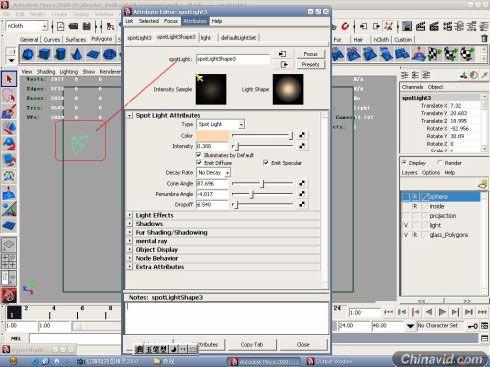Click the light Color swatch
This screenshot has width=490, height=367.
tap(212, 135)
